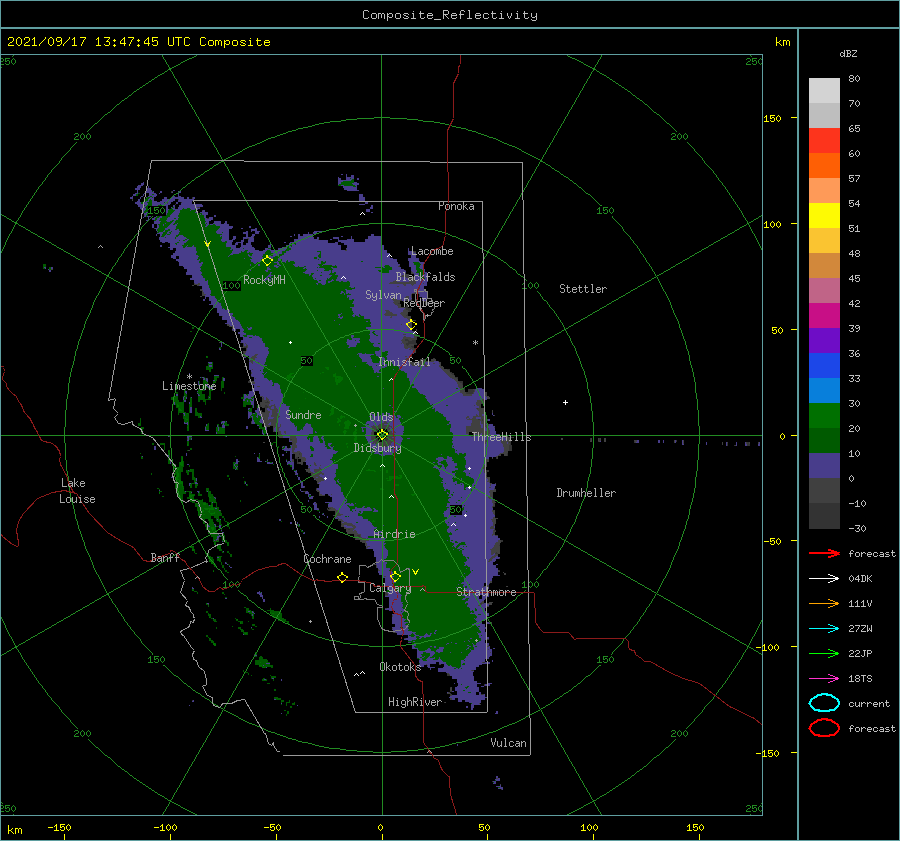Click the cyan current ellipse icon
Viewport: 900px width, 841px height.
point(824,703)
